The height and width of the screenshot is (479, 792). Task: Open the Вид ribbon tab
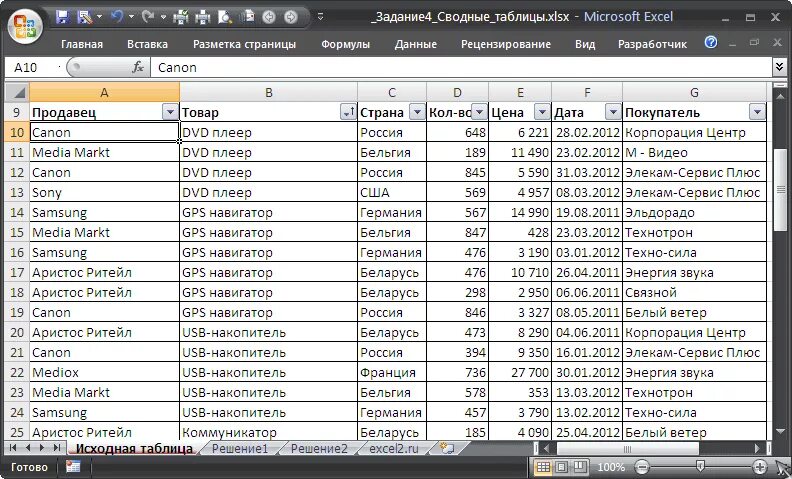pos(585,44)
